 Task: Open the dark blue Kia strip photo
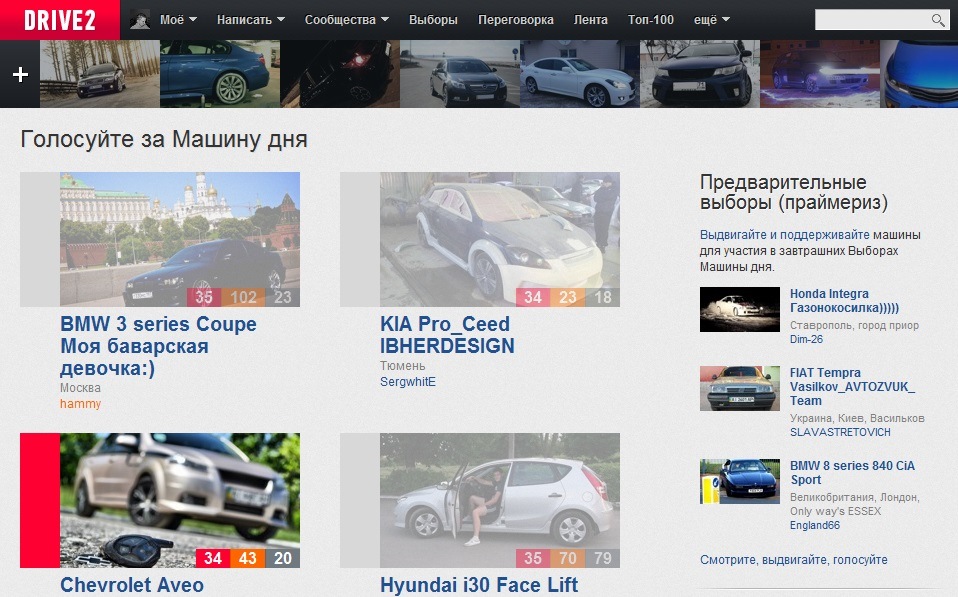pos(700,74)
